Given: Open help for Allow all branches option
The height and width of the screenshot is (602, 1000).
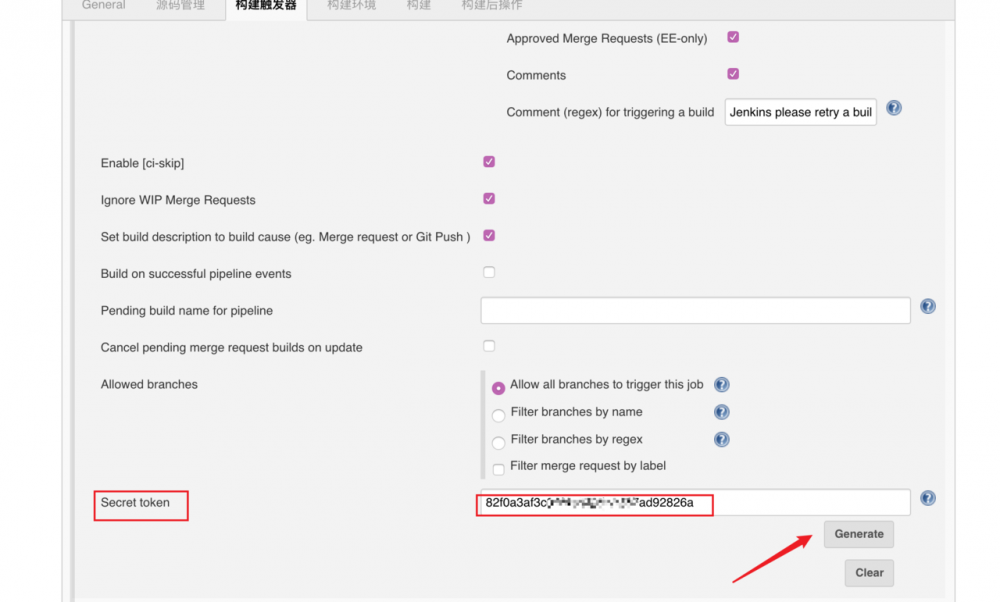Looking at the screenshot, I should click(x=722, y=384).
